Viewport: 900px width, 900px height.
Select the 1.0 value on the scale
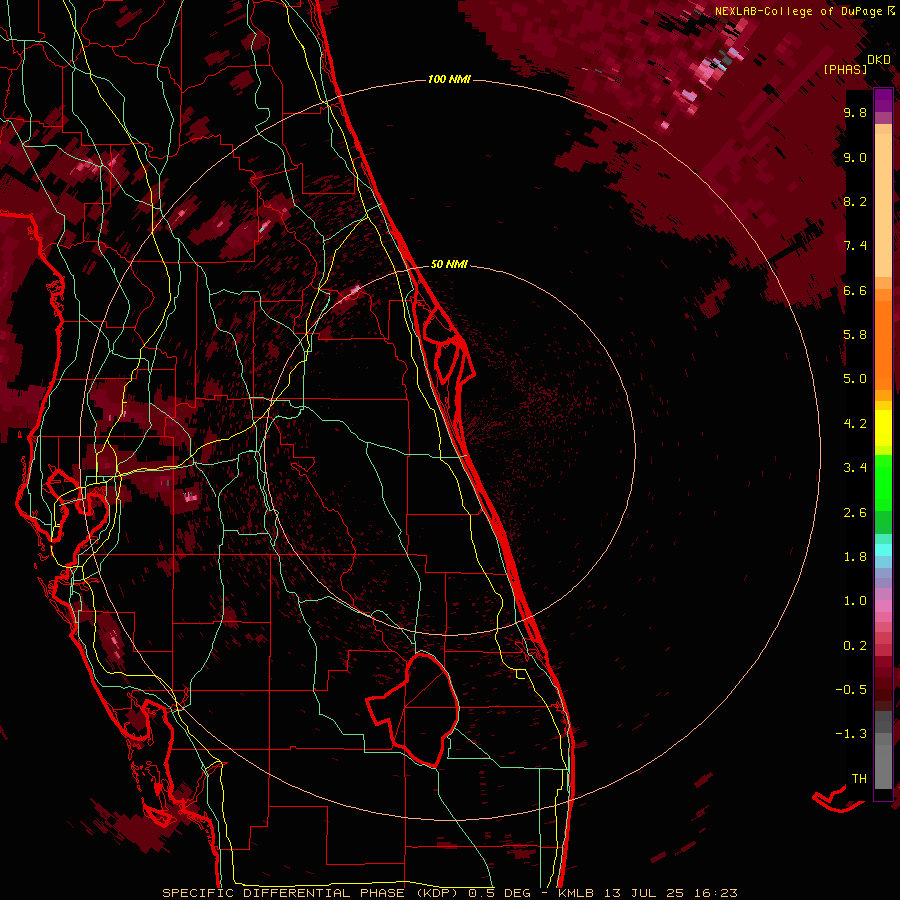tap(855, 601)
